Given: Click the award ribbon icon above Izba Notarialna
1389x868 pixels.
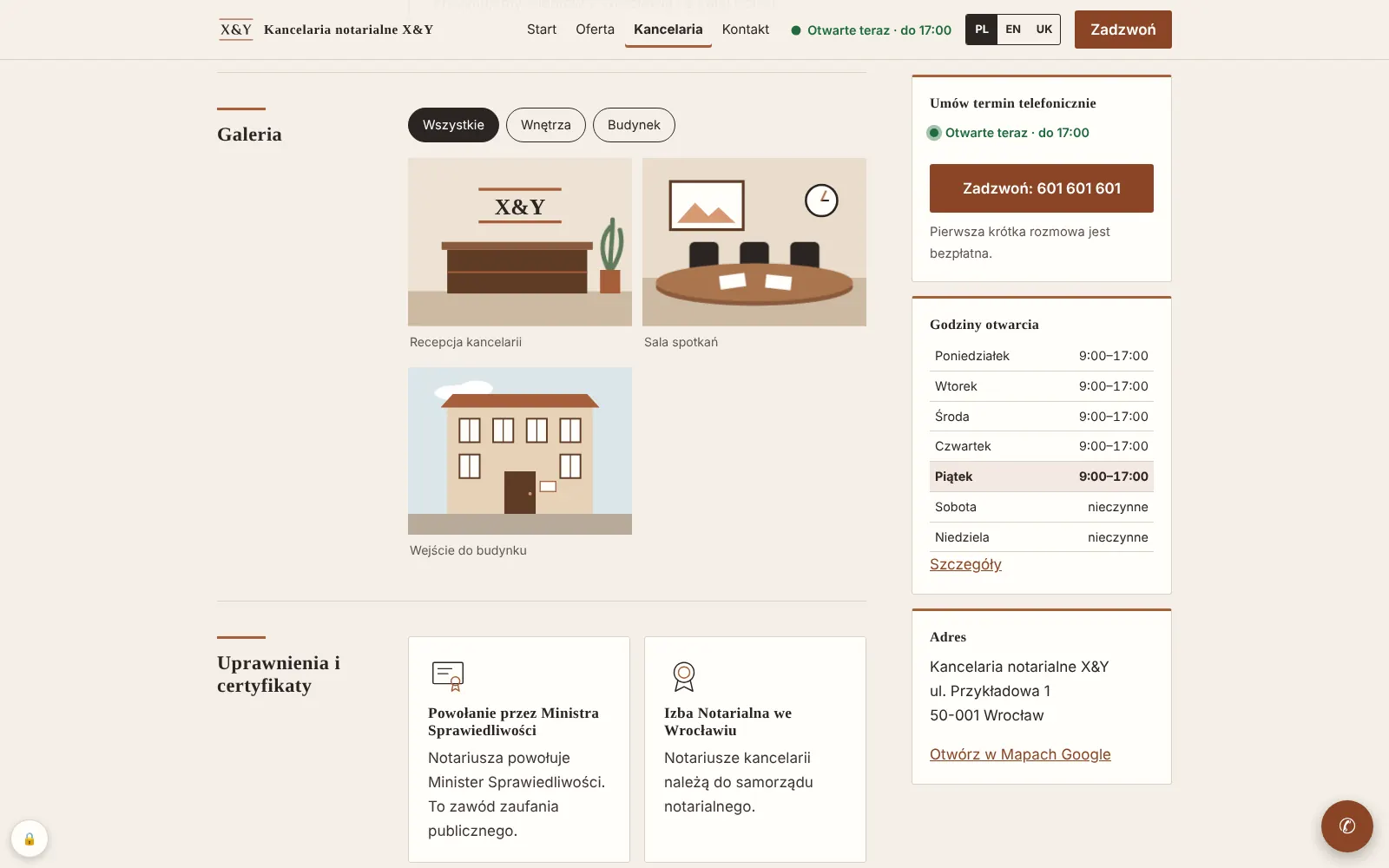Looking at the screenshot, I should [684, 676].
